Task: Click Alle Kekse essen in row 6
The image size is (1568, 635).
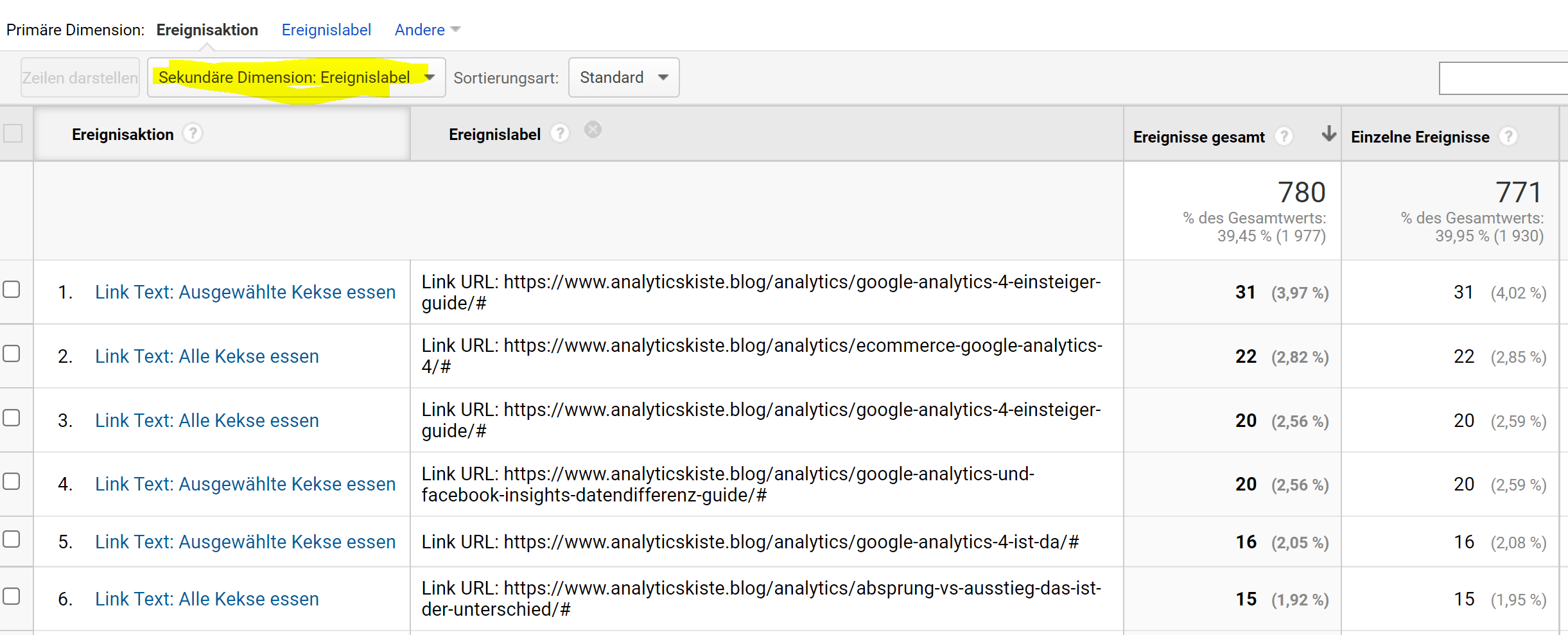Action: (x=207, y=598)
